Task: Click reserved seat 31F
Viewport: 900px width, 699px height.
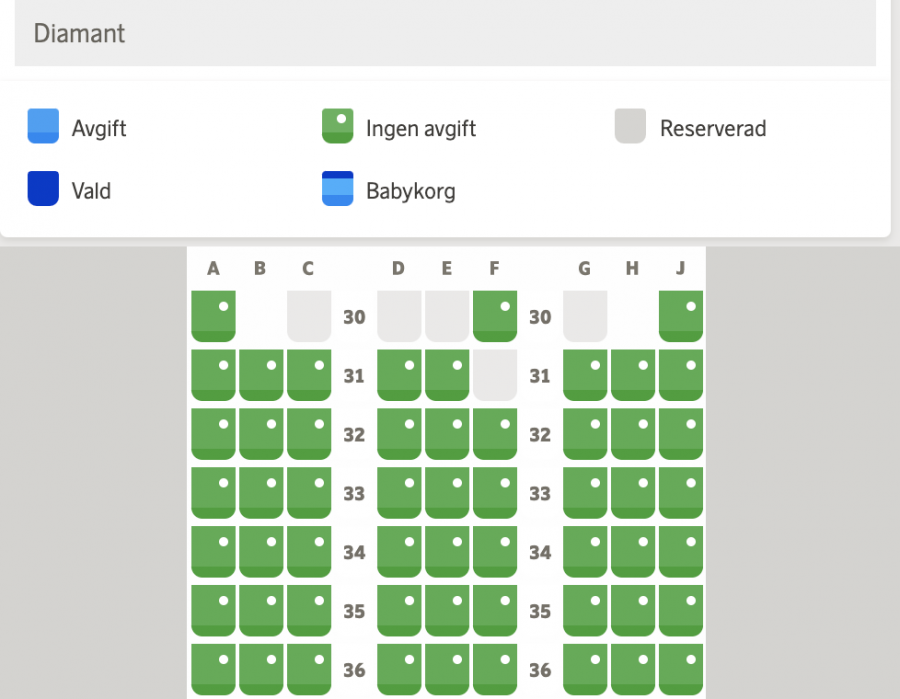Action: point(495,375)
